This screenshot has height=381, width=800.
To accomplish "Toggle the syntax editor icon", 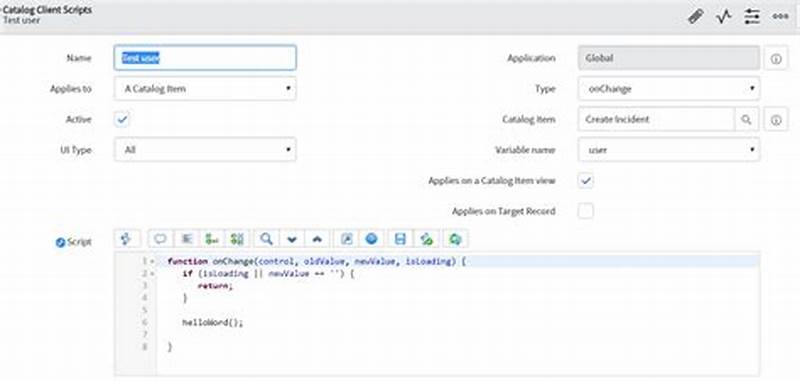I will (127, 238).
